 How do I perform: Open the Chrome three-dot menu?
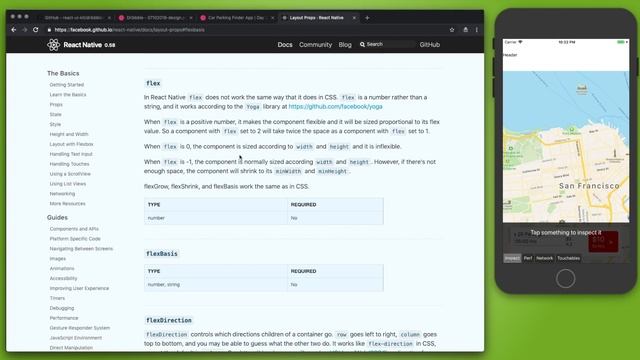[476, 30]
